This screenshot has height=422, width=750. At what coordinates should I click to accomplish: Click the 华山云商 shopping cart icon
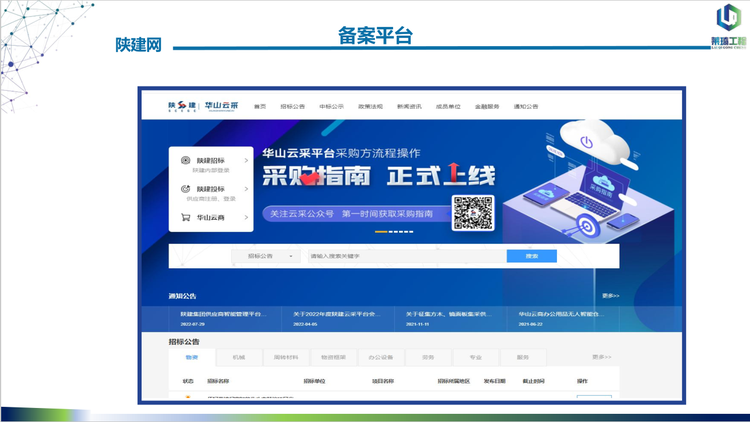tap(186, 217)
